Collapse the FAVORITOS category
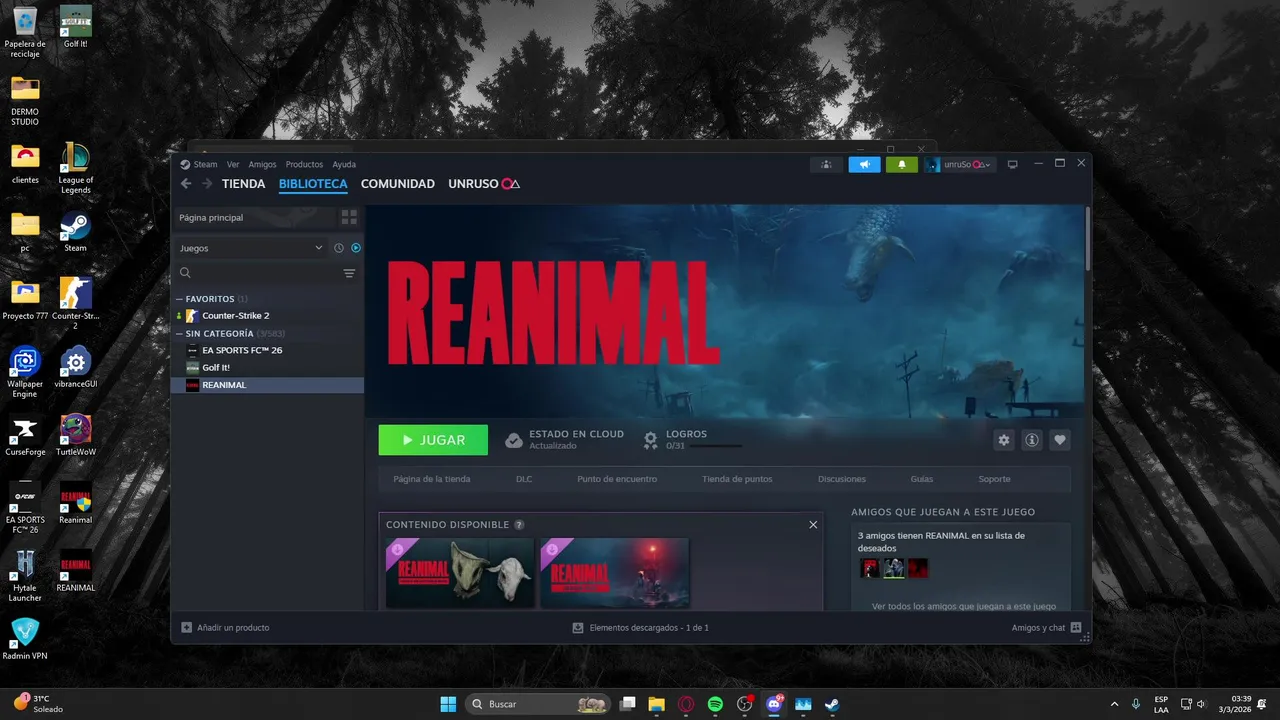Image resolution: width=1280 pixels, height=720 pixels. 210,299
